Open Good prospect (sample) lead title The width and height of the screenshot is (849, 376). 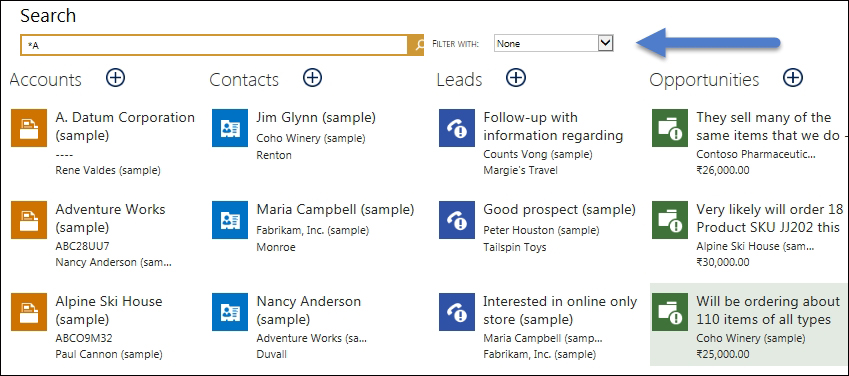(559, 210)
